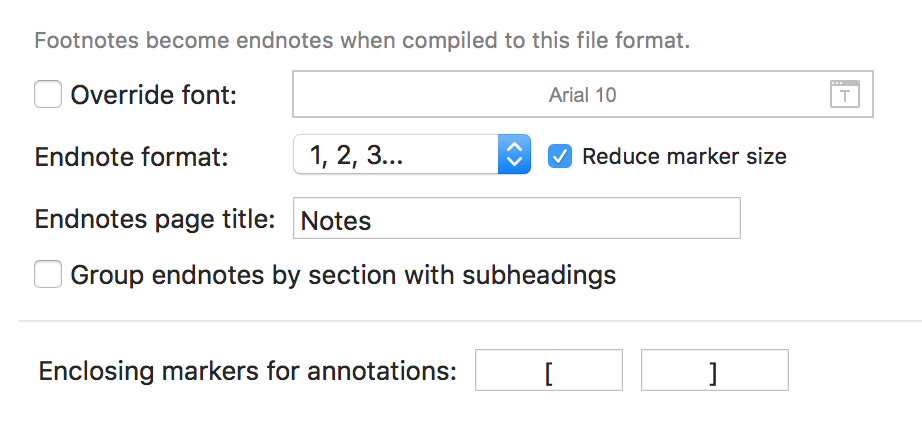Click the "Override font:" label text
The image size is (922, 424).
153,95
